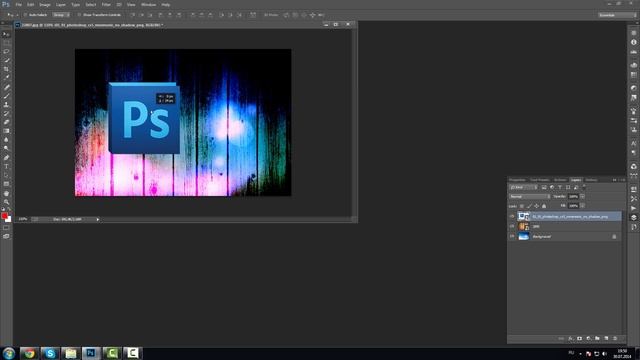The width and height of the screenshot is (640, 360).
Task: Select the Hand tool
Action: point(6,193)
